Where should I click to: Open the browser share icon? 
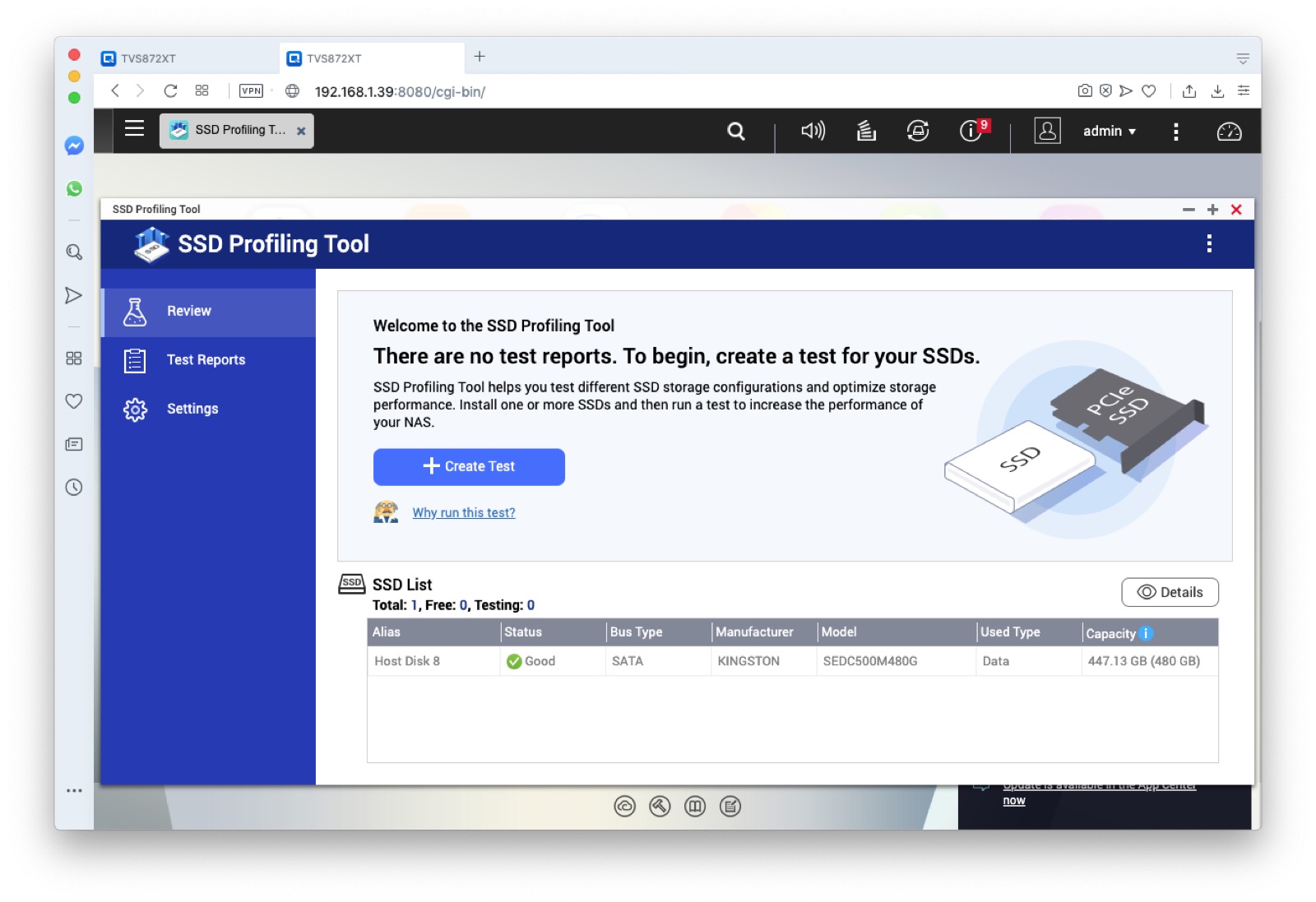coord(1189,91)
